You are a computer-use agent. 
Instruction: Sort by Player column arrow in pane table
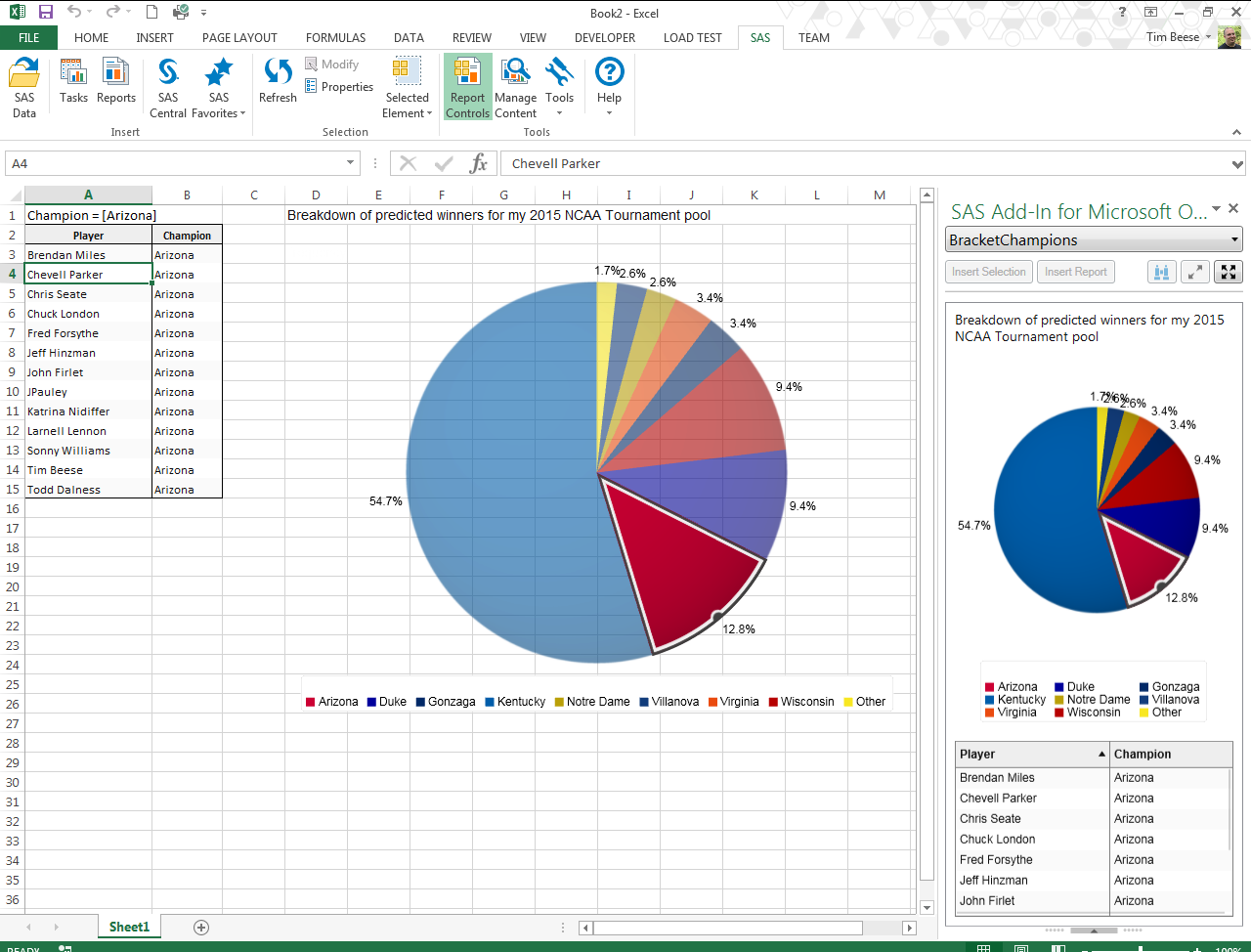(1101, 754)
